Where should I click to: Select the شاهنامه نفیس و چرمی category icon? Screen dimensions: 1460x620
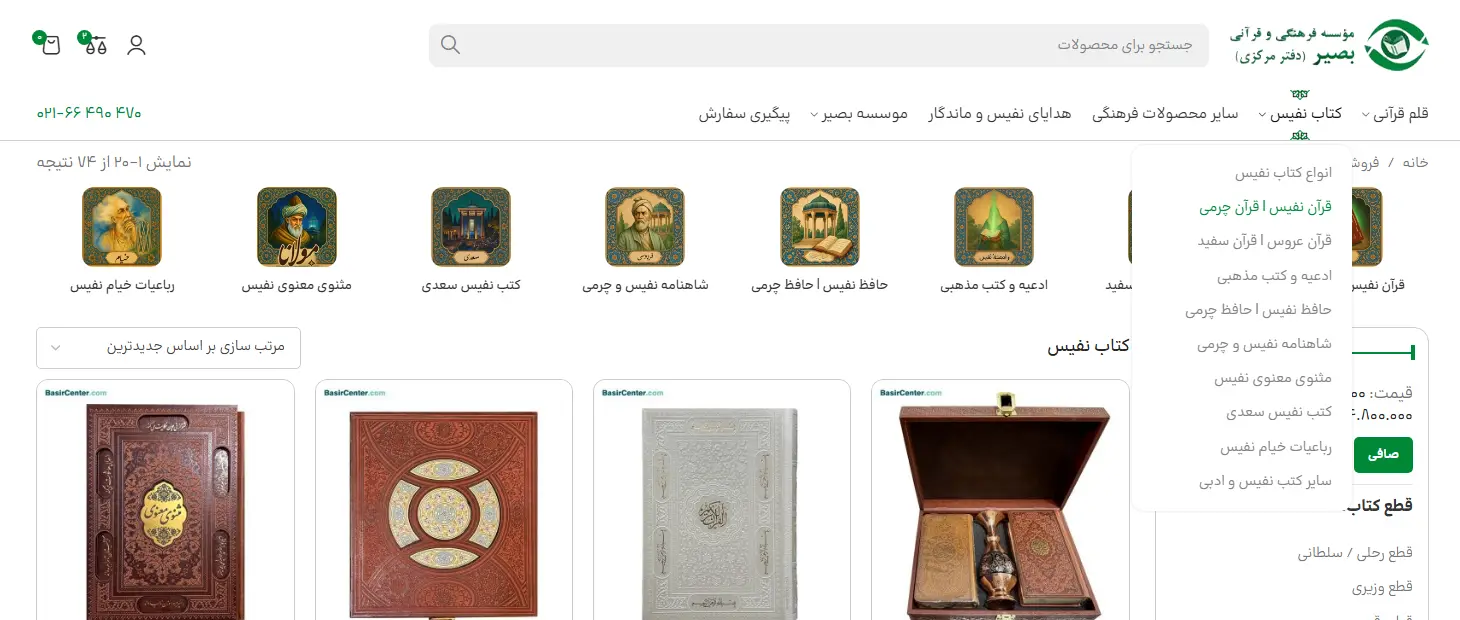coord(645,228)
